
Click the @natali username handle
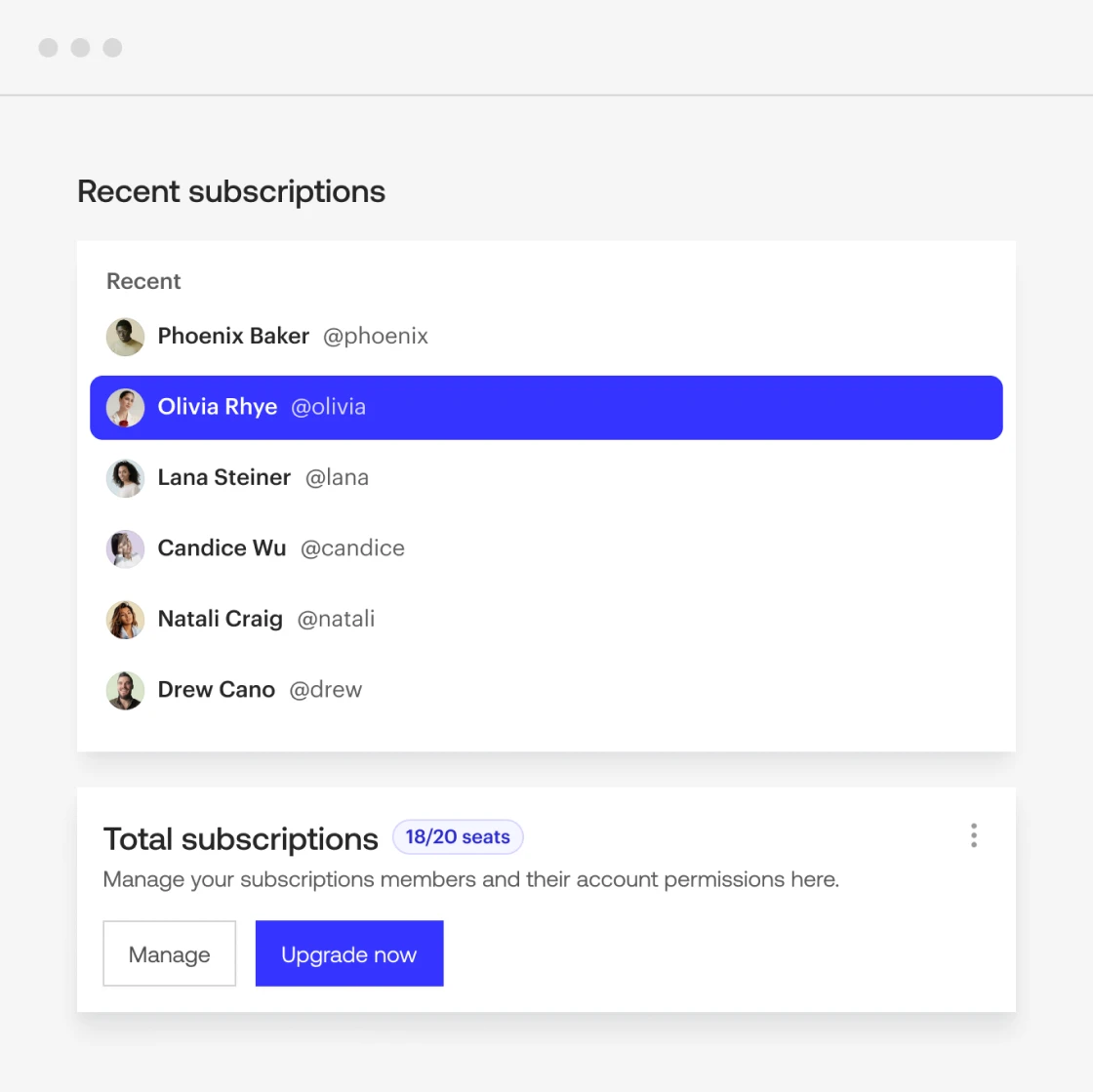336,619
